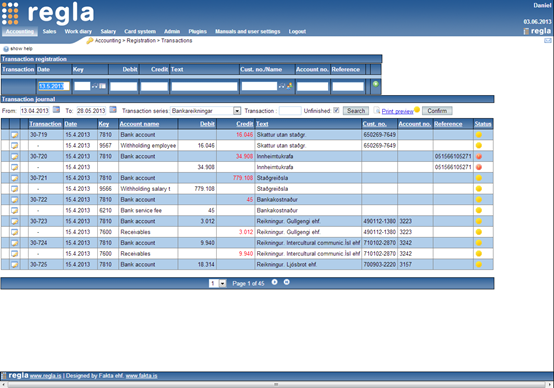This screenshot has height=388, width=554.
Task: Click the Confirm button
Action: pos(437,111)
